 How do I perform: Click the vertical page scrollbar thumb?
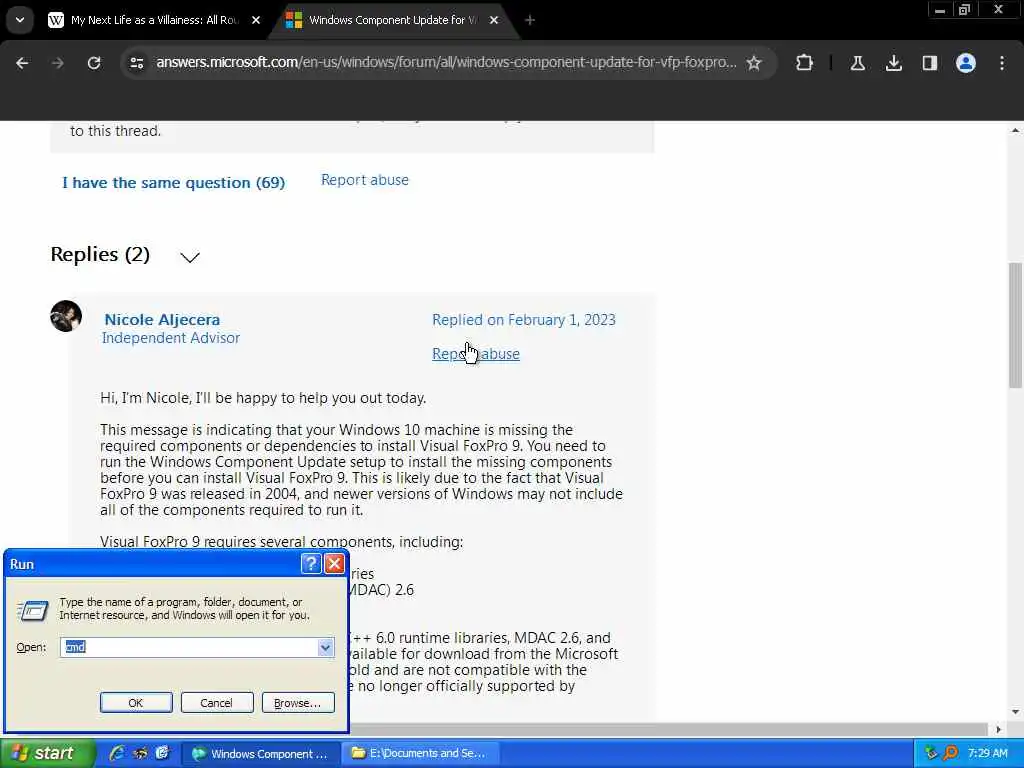(x=1015, y=325)
